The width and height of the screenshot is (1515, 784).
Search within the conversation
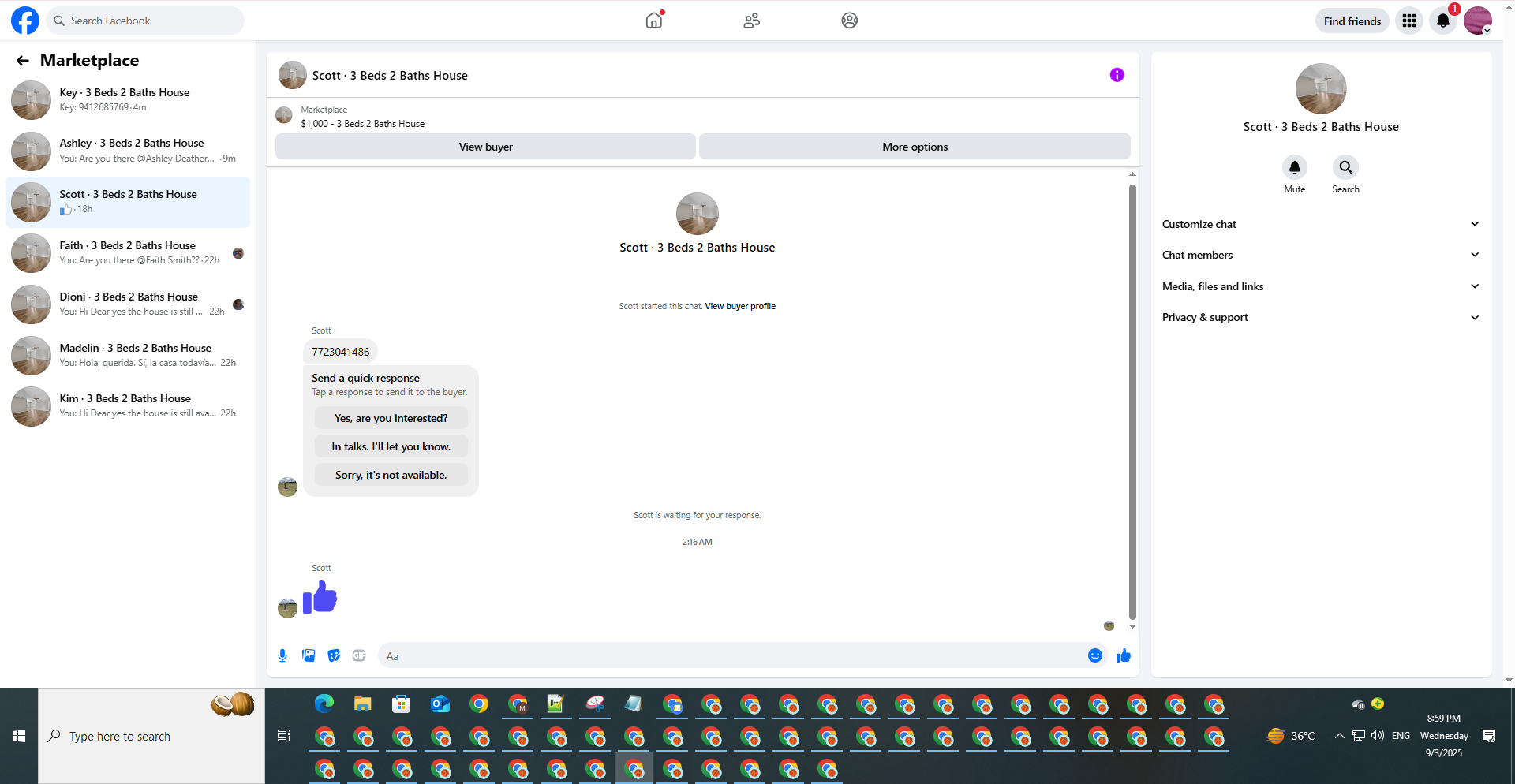[x=1346, y=167]
